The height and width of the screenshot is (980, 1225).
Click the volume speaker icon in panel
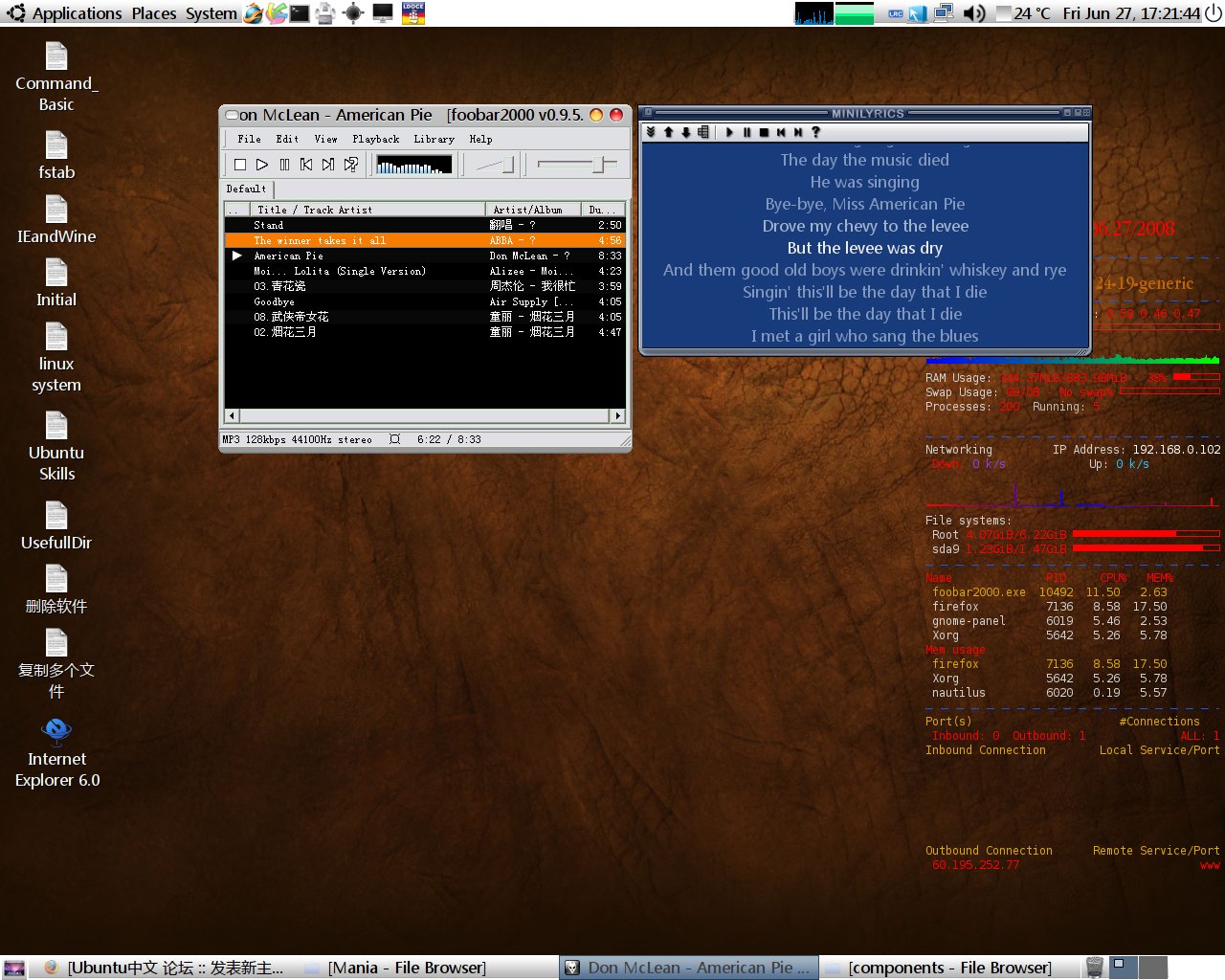click(x=974, y=13)
